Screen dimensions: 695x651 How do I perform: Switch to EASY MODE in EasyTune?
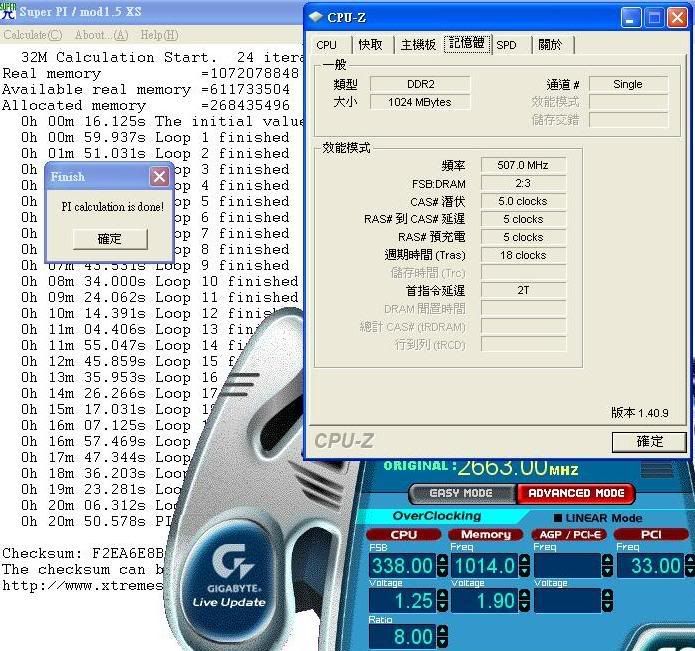(x=462, y=493)
